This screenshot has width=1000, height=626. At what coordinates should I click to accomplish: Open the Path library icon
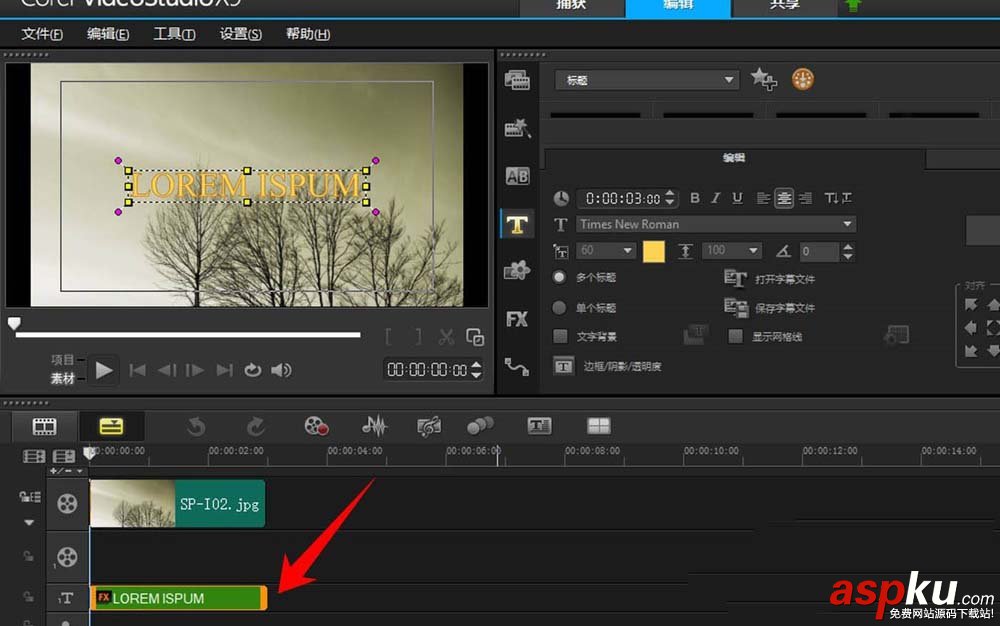[x=517, y=367]
